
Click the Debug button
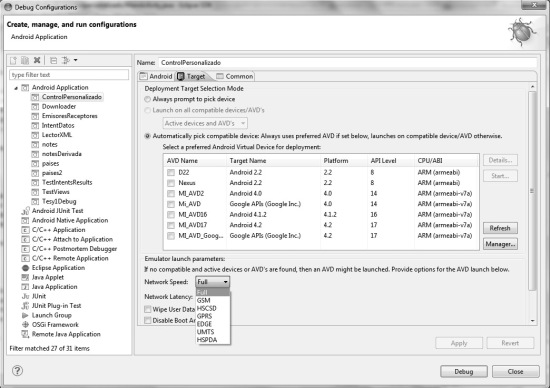click(464, 372)
